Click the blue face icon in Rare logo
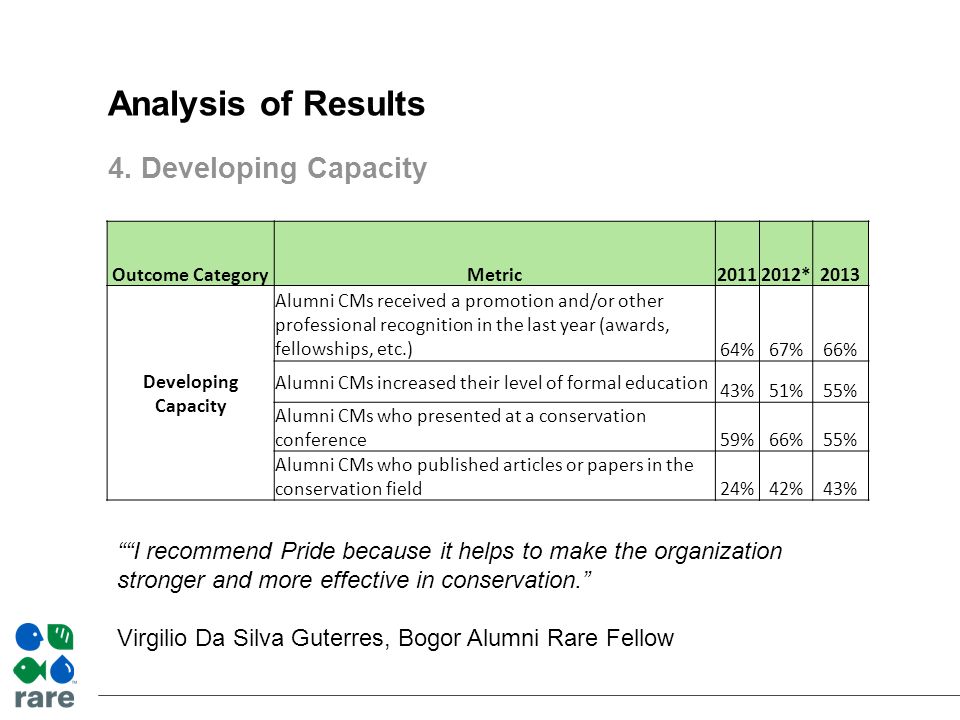 click(29, 637)
